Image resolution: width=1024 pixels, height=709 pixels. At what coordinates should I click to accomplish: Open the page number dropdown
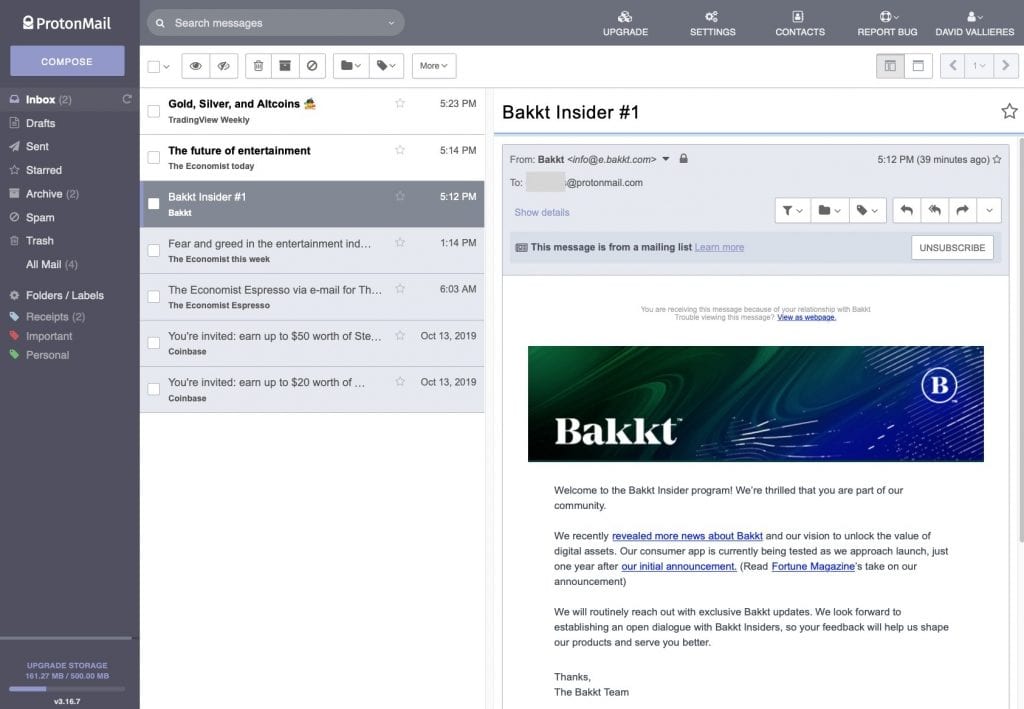979,66
